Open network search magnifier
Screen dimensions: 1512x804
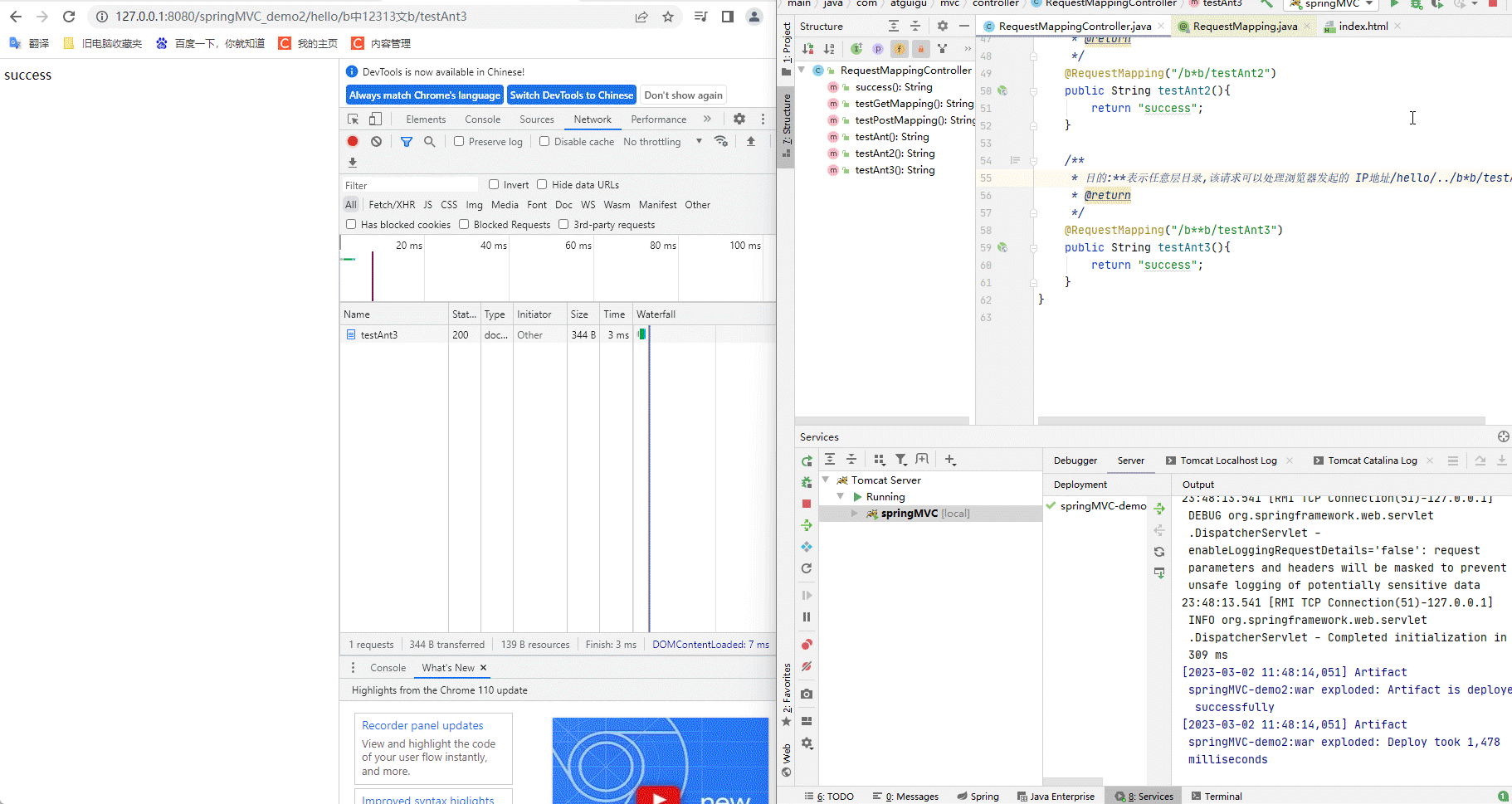pyautogui.click(x=430, y=142)
